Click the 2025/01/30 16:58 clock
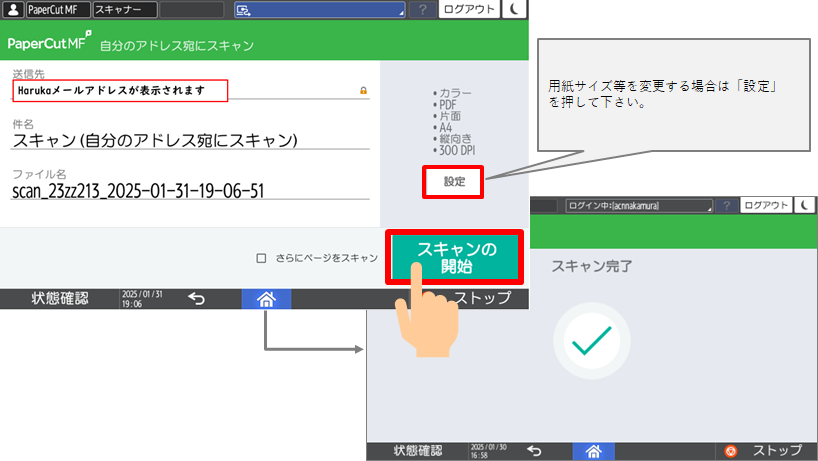The height and width of the screenshot is (461, 818). (x=488, y=451)
